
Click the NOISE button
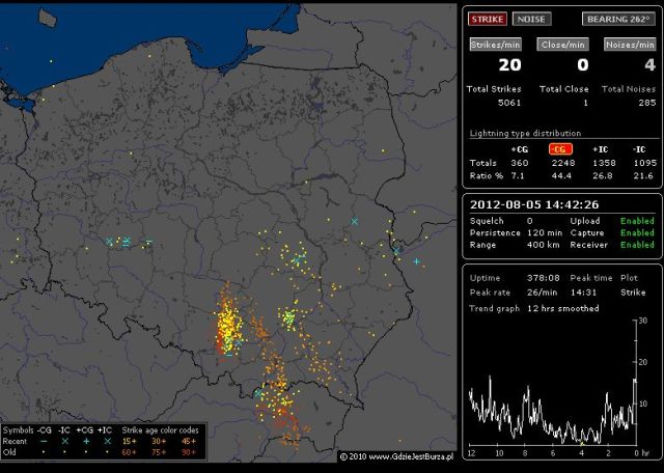[531, 19]
